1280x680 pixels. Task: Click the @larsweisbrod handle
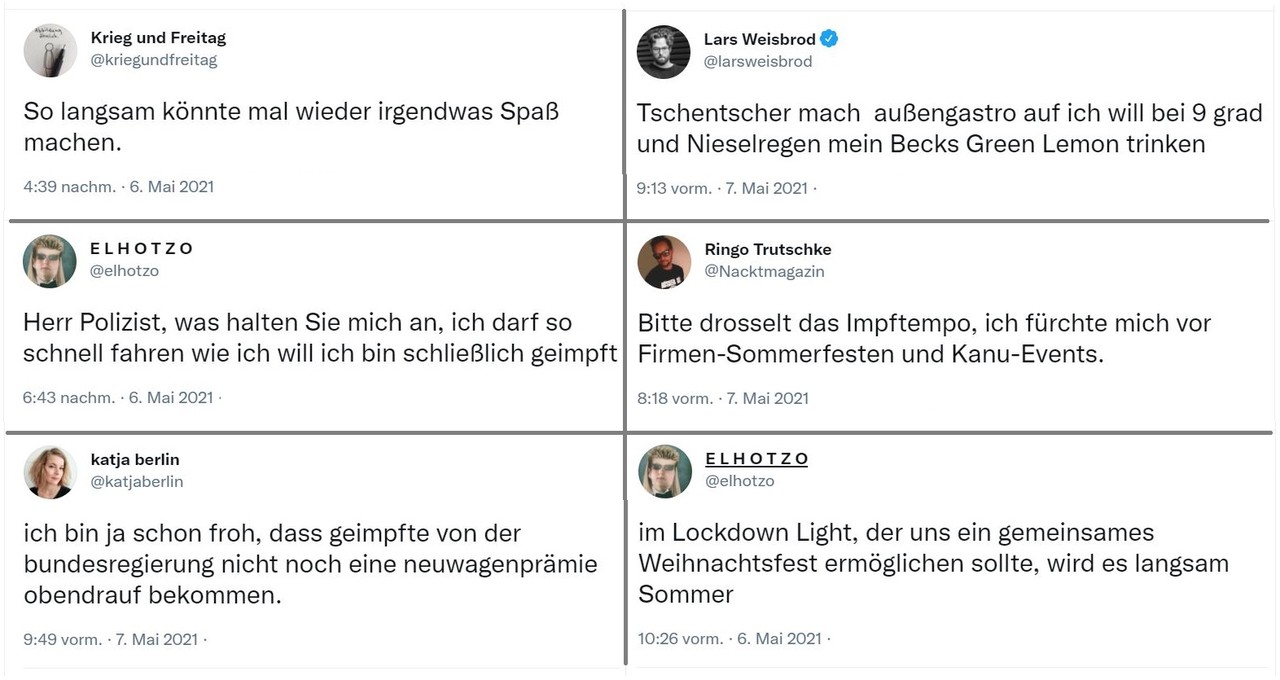[x=758, y=61]
